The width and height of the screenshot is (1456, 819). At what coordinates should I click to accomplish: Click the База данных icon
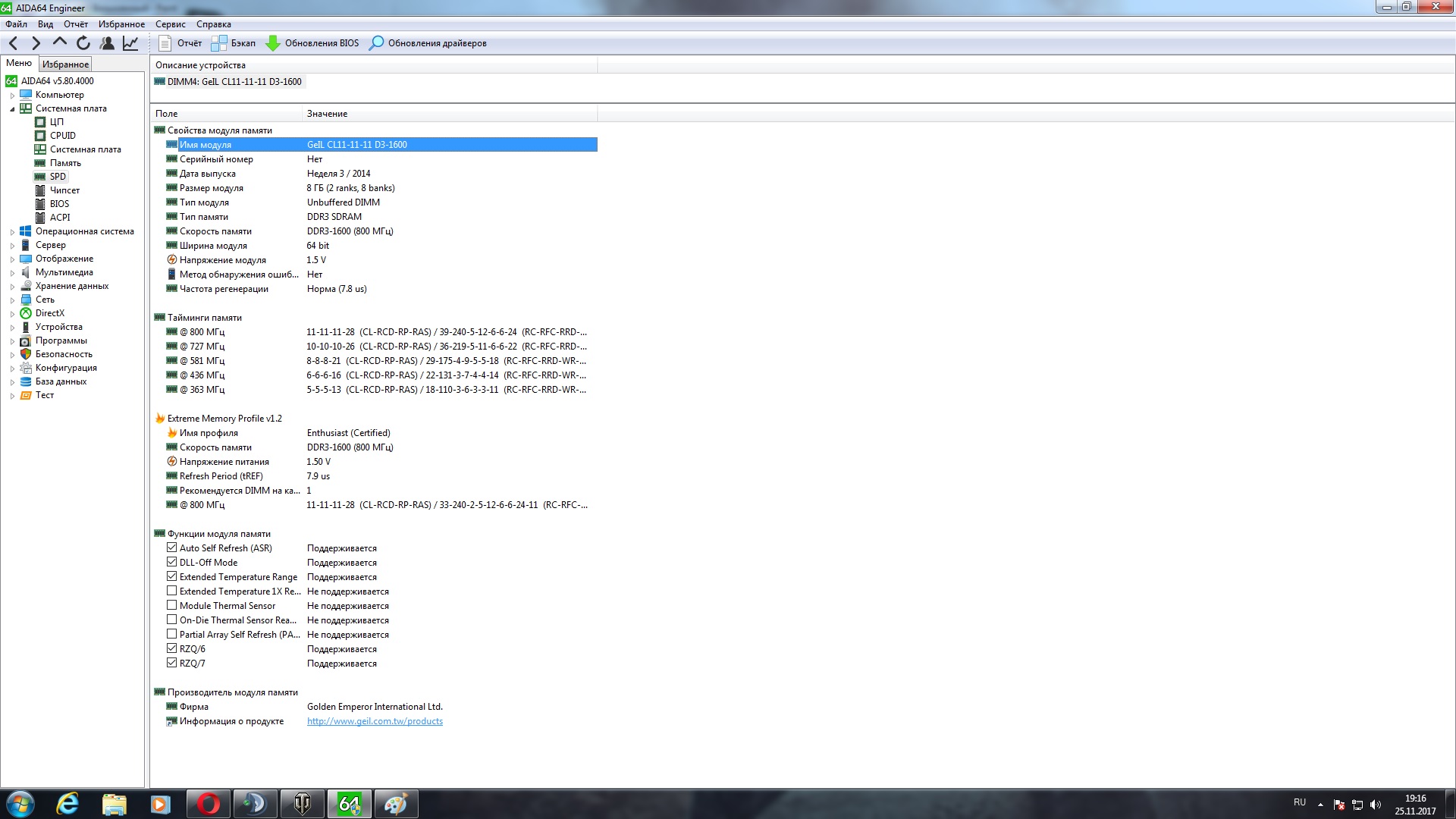(x=26, y=381)
